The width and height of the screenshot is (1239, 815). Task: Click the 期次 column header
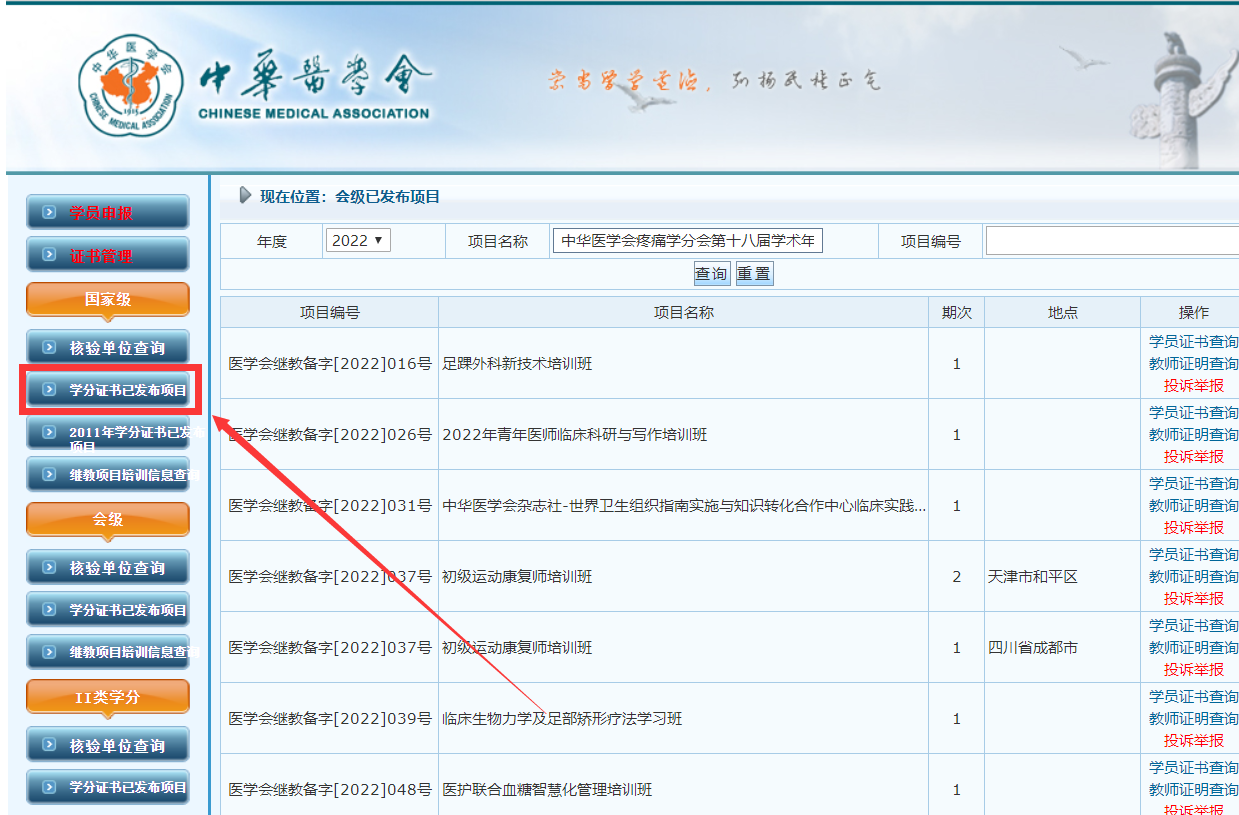click(956, 313)
